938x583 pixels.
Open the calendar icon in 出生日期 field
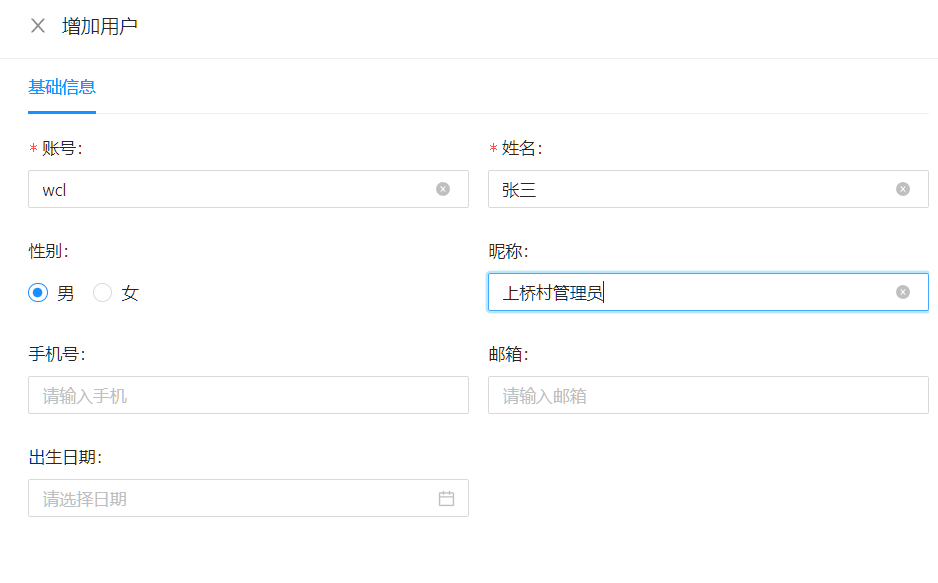[x=446, y=498]
